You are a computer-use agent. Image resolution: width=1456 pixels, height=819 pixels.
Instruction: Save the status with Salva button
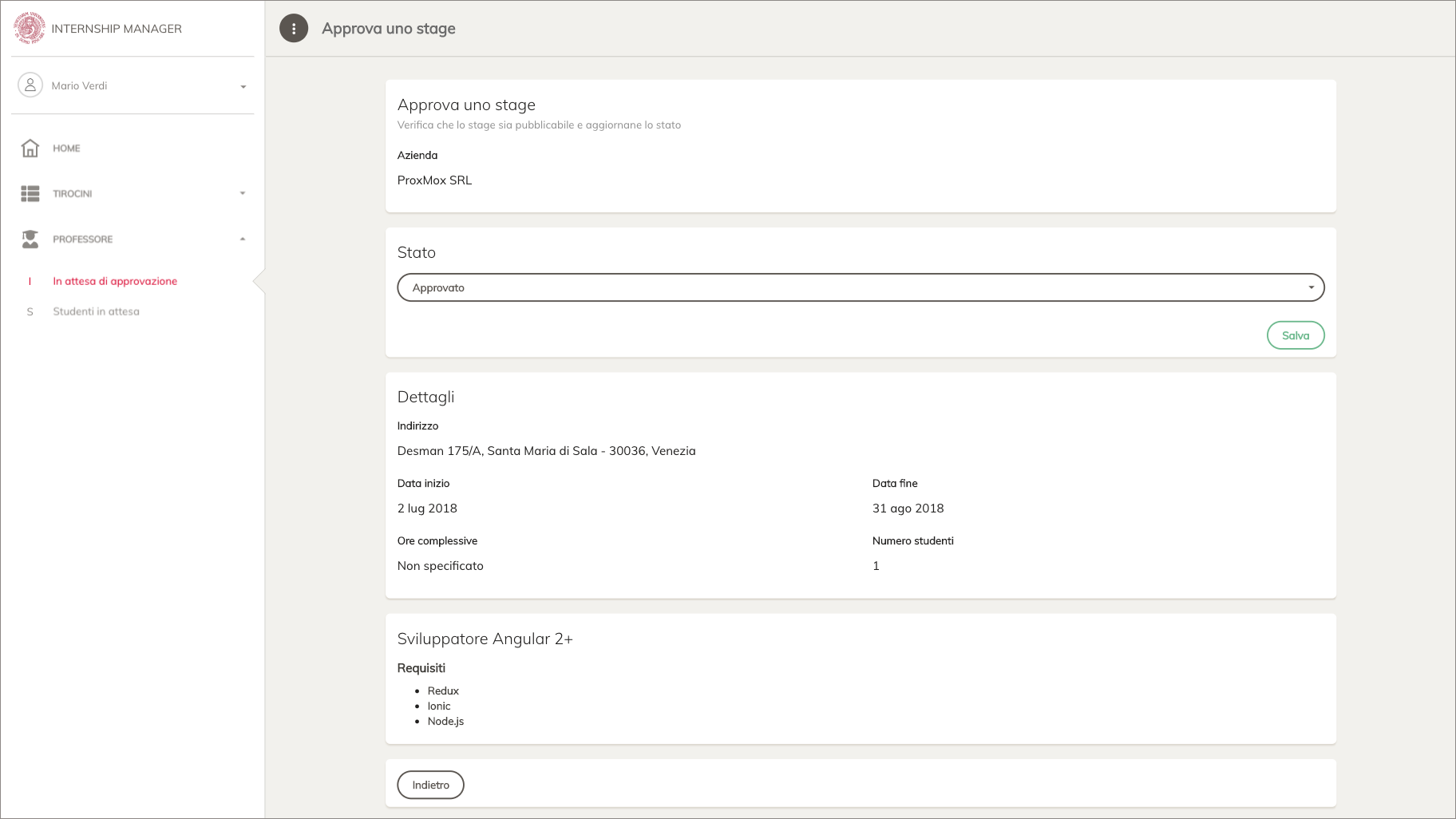pos(1296,335)
